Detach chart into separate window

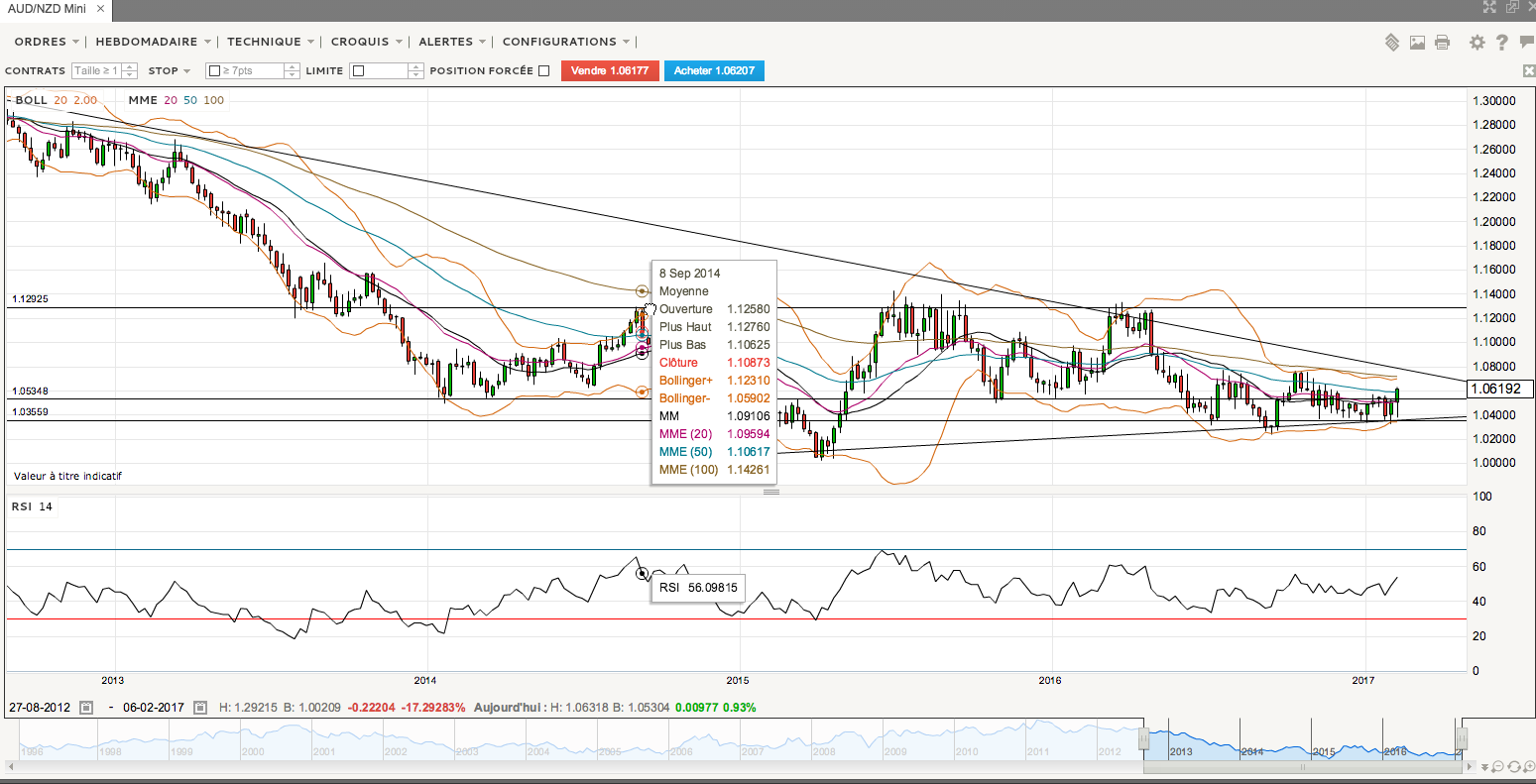pos(1512,7)
